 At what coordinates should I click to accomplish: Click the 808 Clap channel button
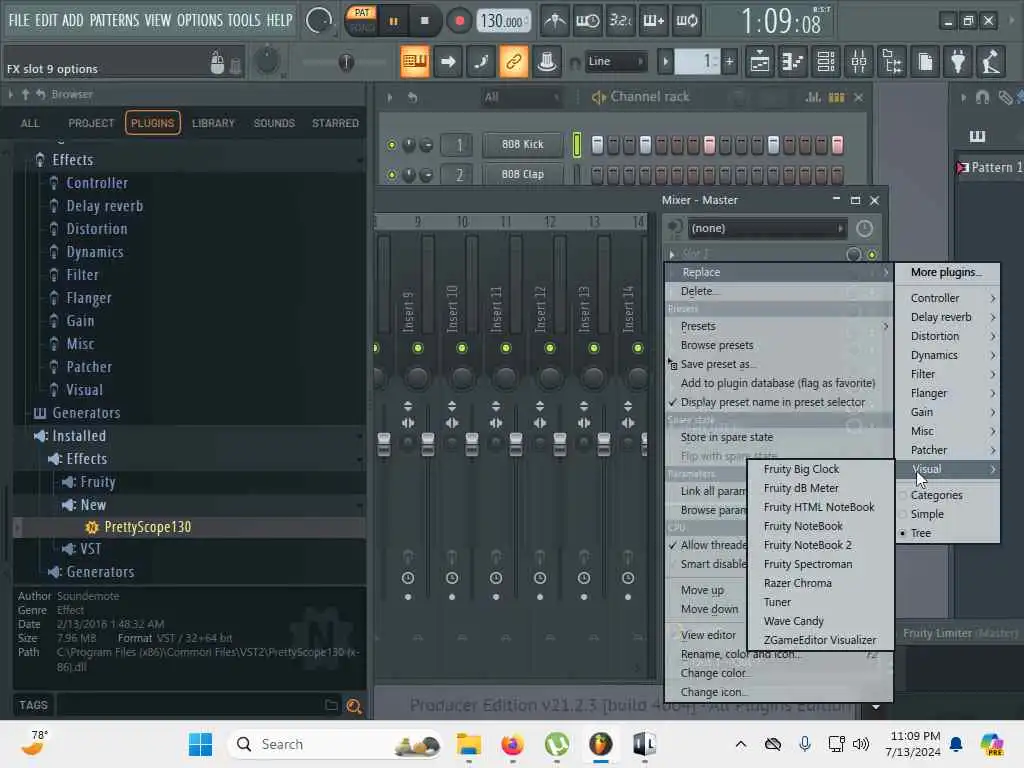pos(522,174)
